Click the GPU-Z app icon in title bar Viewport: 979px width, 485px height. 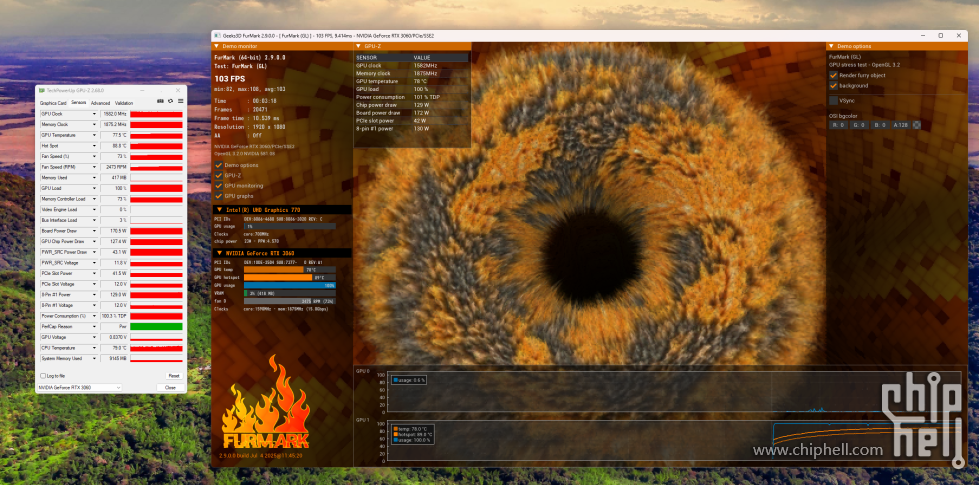point(40,91)
